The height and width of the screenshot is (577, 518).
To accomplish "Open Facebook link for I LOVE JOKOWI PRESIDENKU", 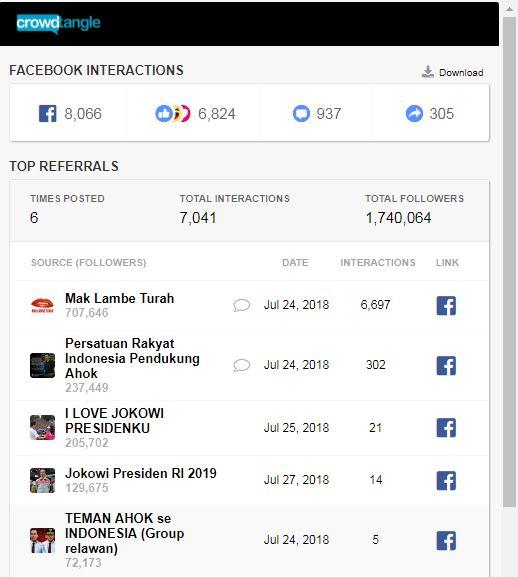I will coord(446,428).
